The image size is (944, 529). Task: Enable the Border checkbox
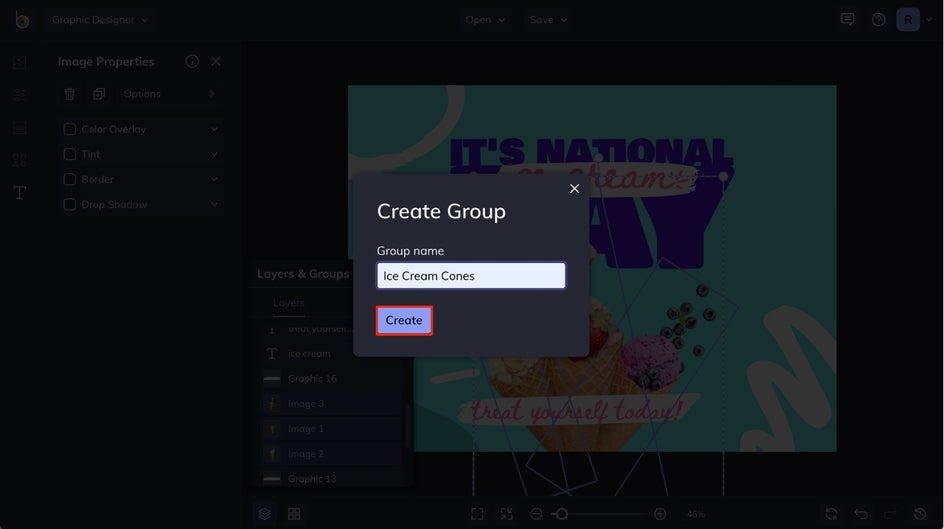click(x=70, y=179)
